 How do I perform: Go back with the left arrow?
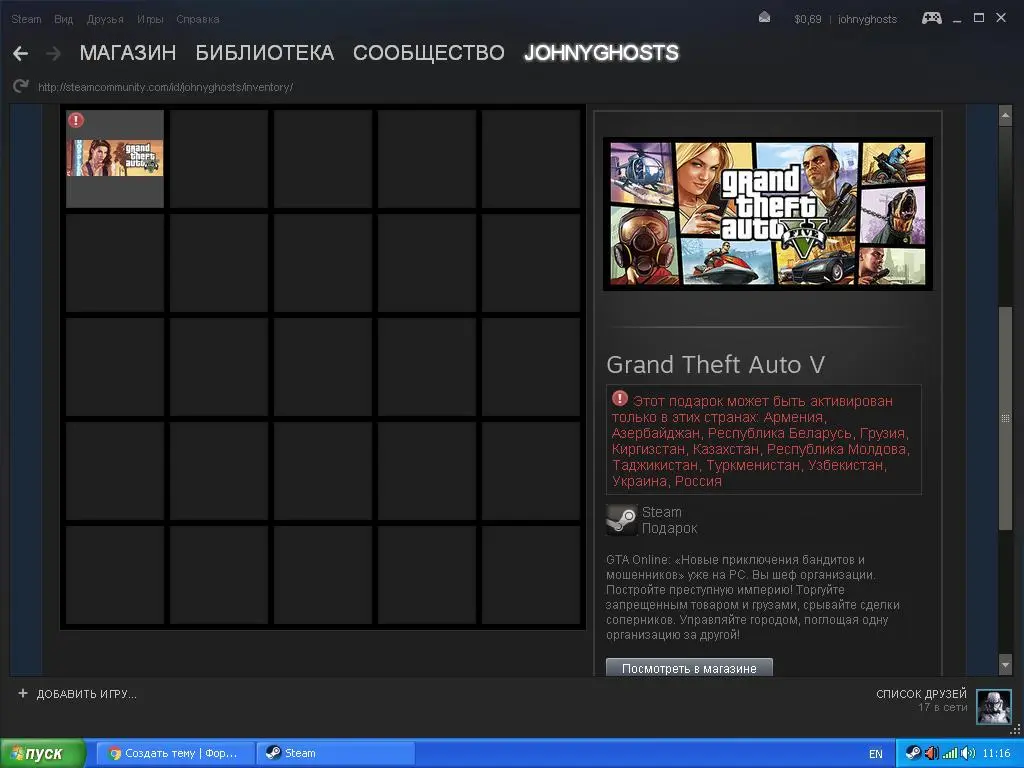tap(20, 54)
